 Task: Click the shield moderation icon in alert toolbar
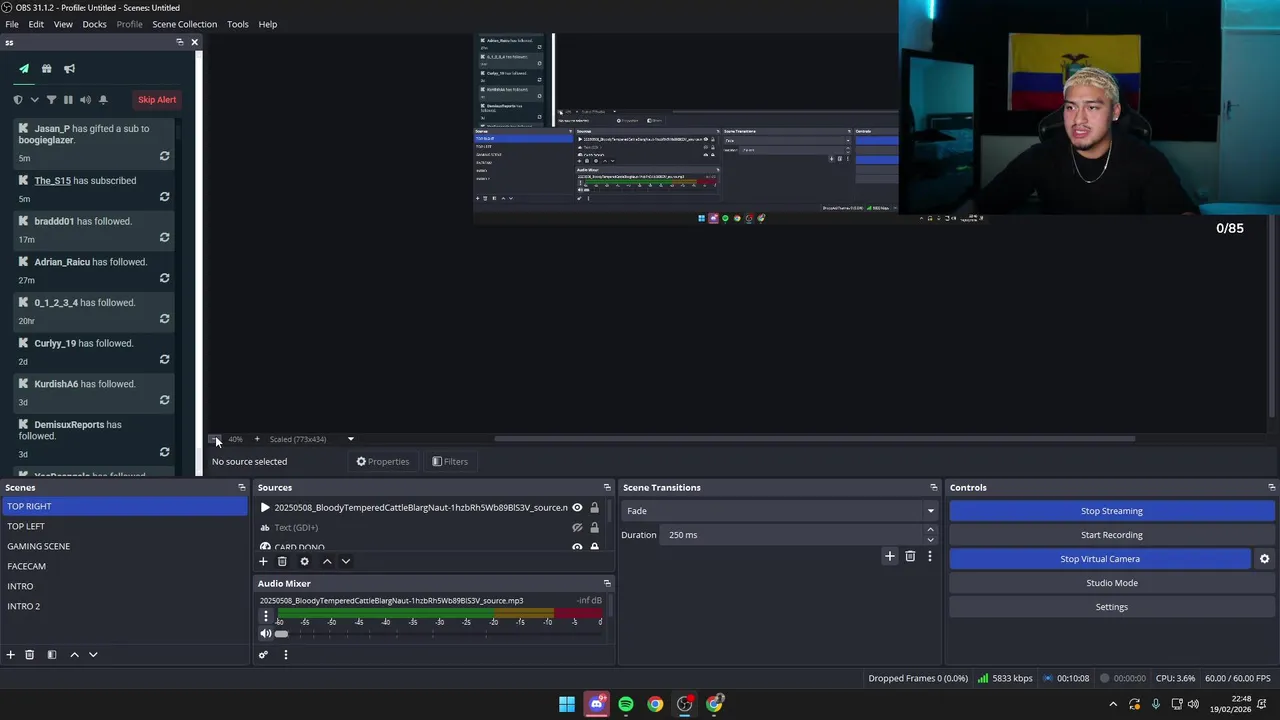coord(17,100)
